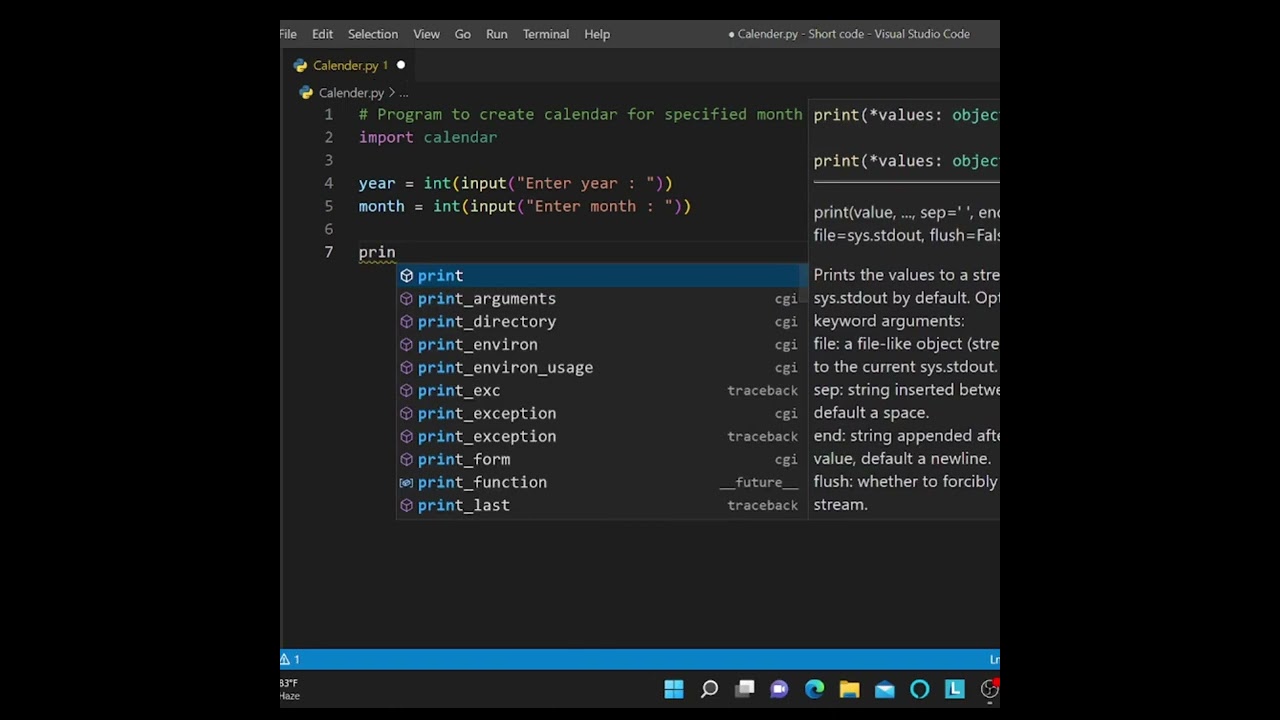Choose 'print_arguments' from suggestions

(601, 298)
